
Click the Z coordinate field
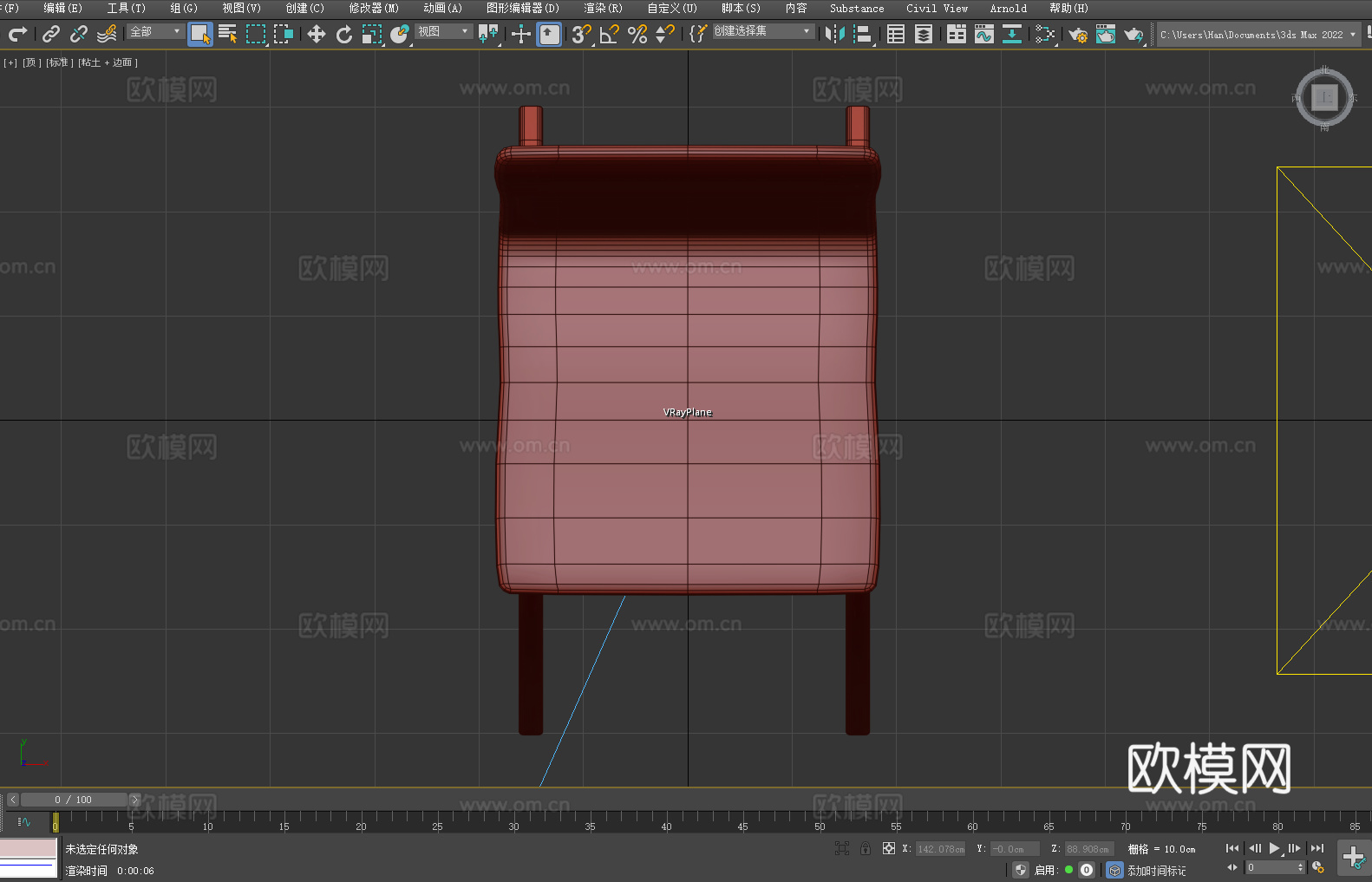point(1088,849)
